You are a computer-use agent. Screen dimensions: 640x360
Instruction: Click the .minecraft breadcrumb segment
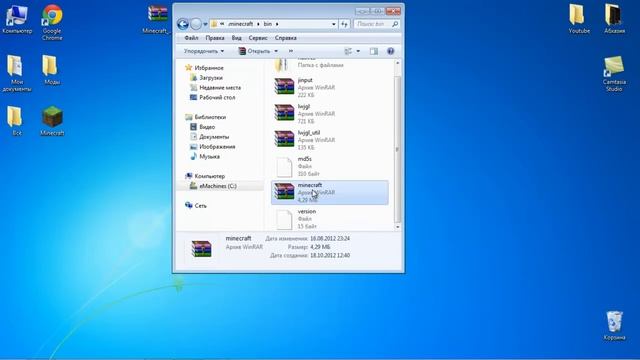[x=240, y=24]
